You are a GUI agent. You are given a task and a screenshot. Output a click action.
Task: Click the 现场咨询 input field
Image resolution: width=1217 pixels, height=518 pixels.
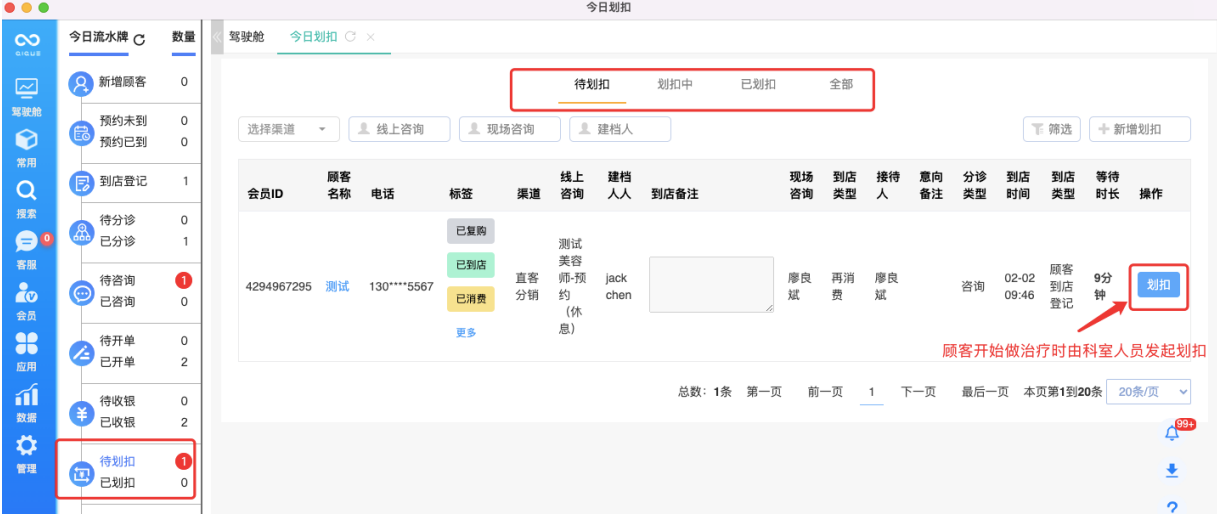click(x=510, y=129)
